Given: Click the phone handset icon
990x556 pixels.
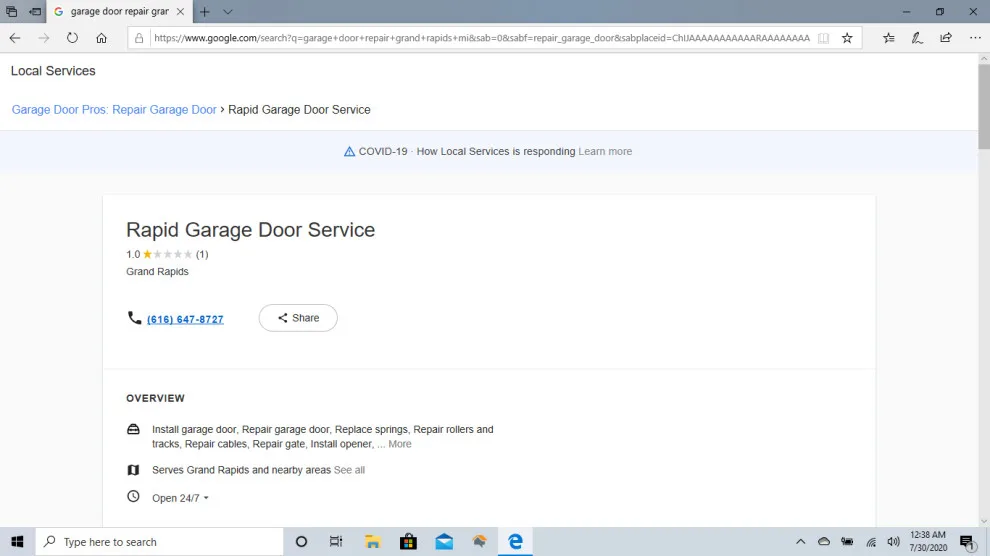Looking at the screenshot, I should tap(134, 317).
